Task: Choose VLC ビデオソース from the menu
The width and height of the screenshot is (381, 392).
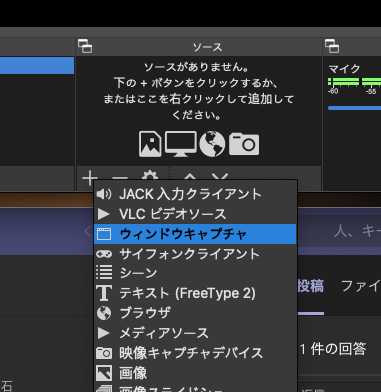Action: (x=195, y=214)
